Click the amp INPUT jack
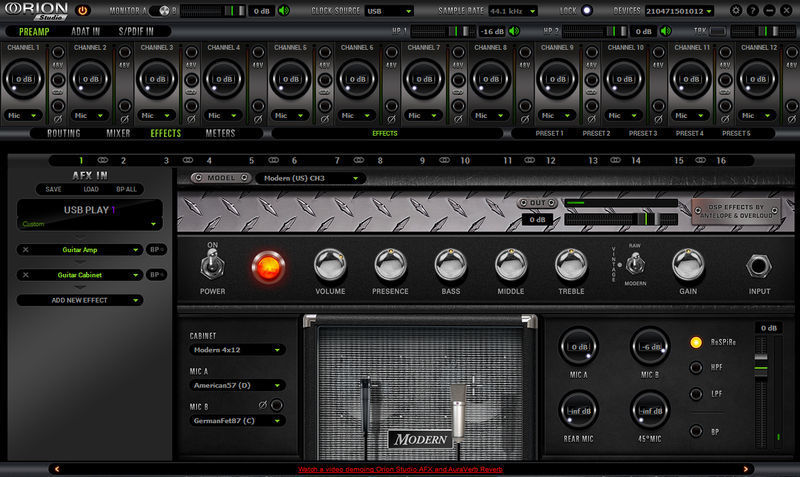 [x=759, y=266]
